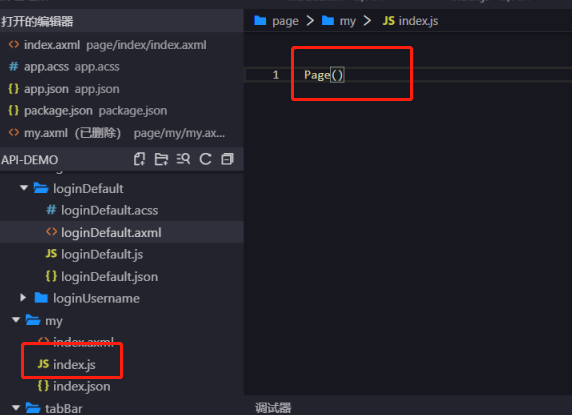Open loginDefault.json file
The width and height of the screenshot is (572, 415).
(109, 276)
